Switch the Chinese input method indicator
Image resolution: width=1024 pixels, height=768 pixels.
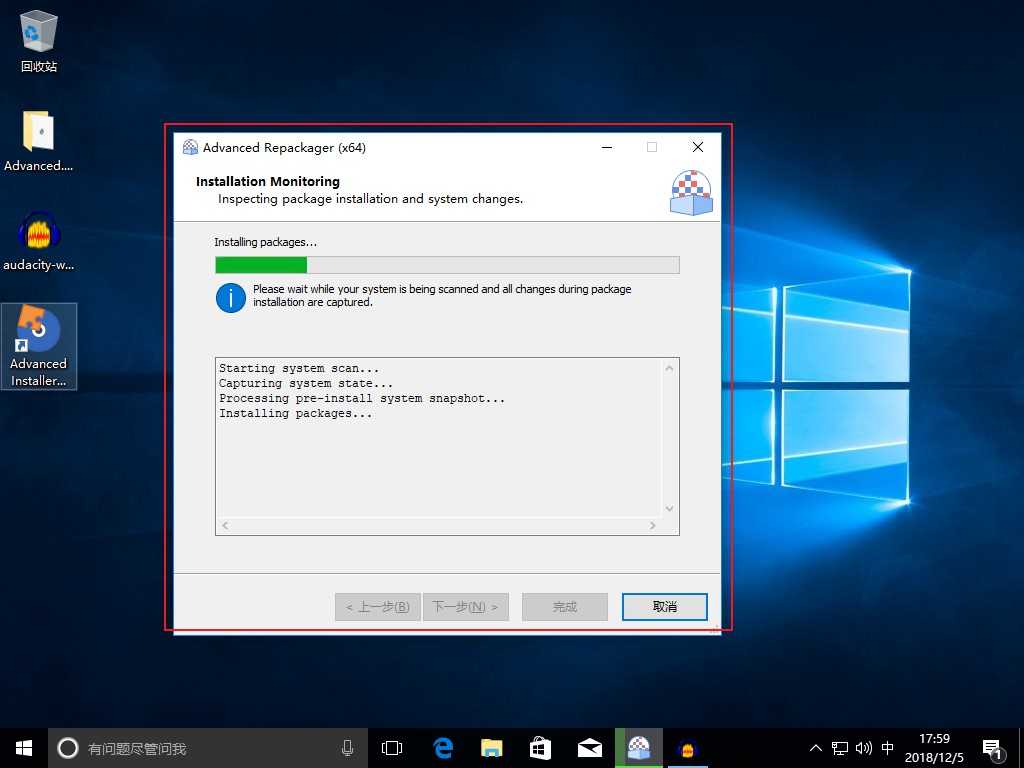pos(888,748)
